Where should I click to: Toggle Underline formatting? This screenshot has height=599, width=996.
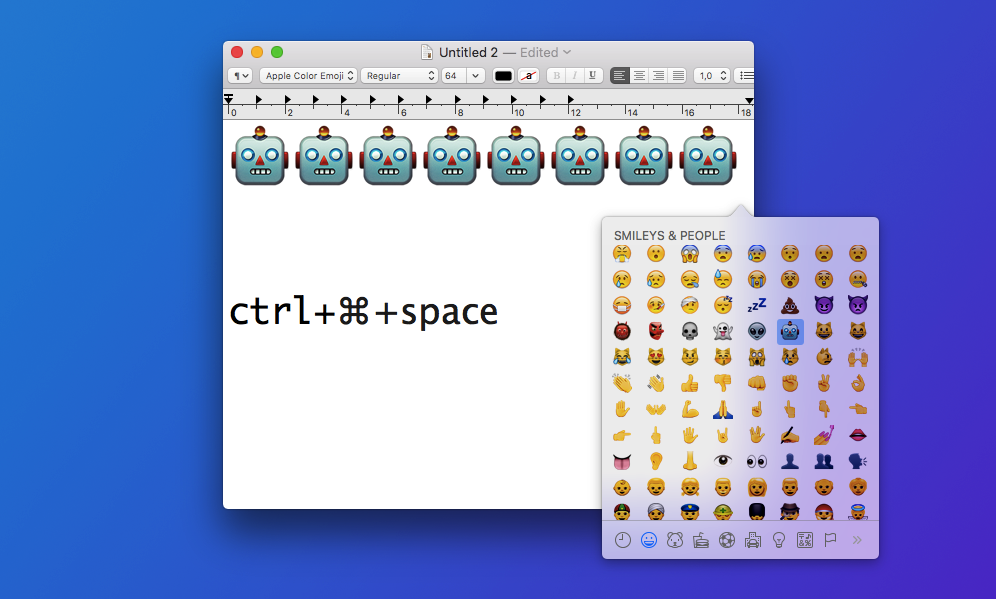tap(593, 76)
